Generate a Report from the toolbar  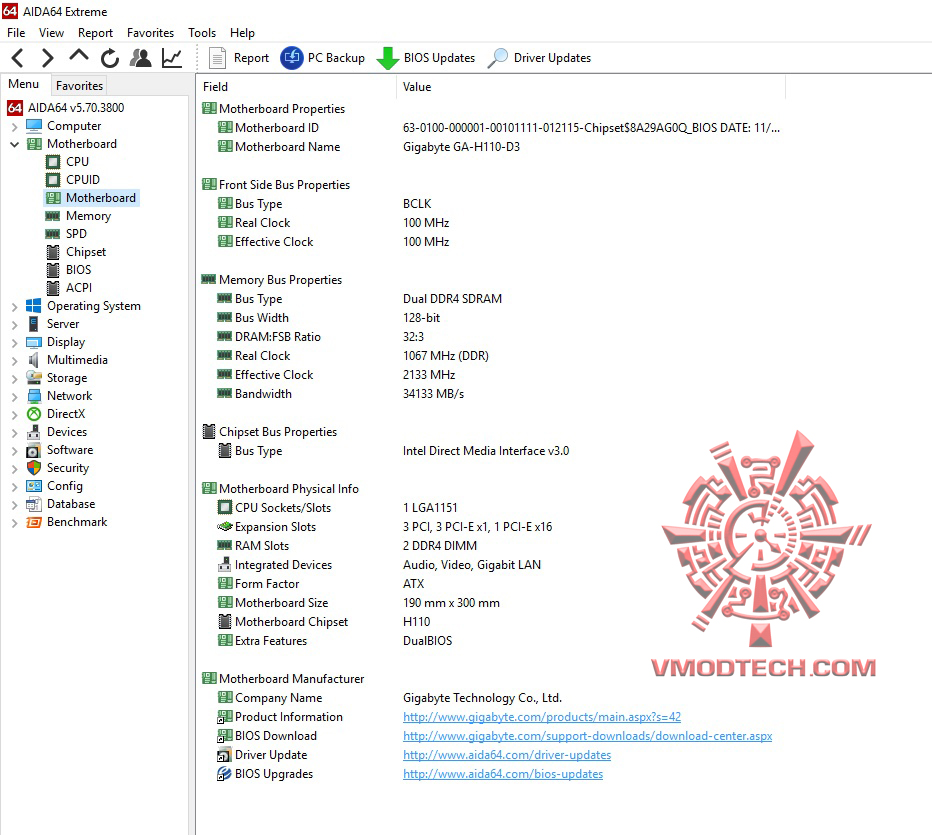coord(239,58)
